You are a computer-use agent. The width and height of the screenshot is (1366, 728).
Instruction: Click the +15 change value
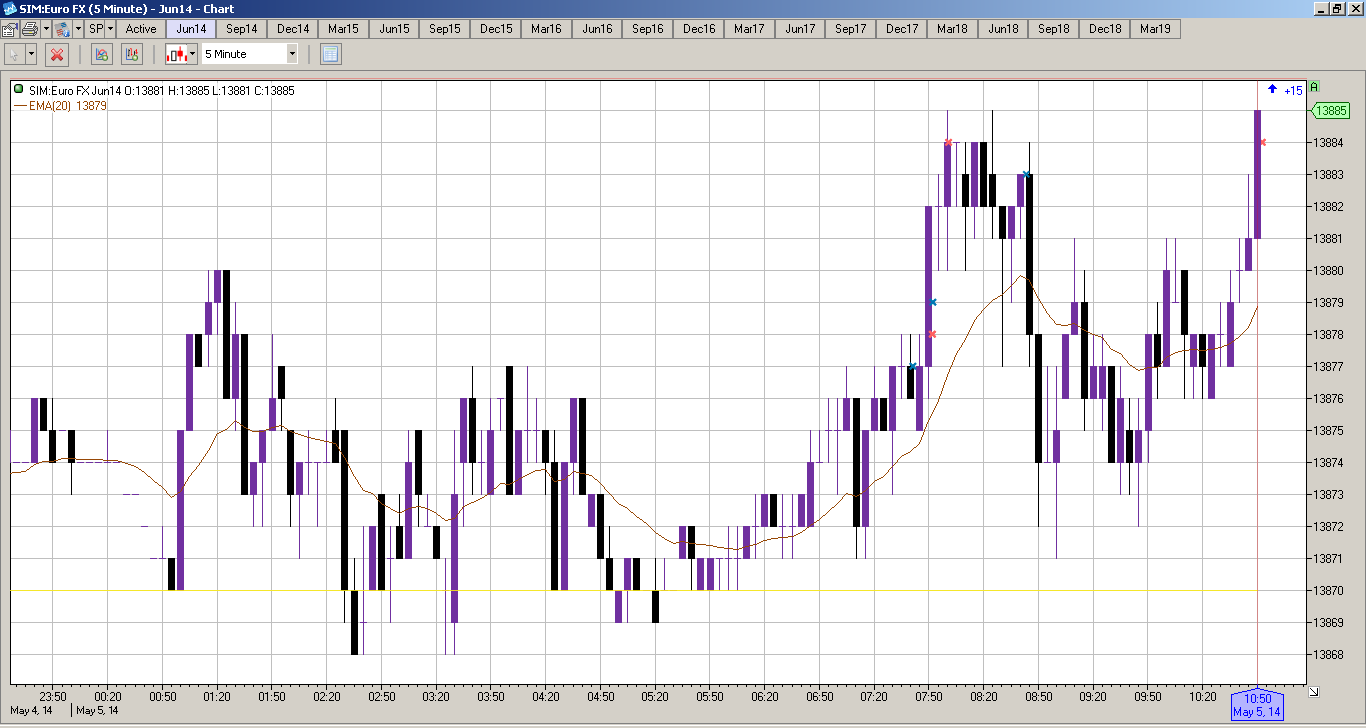pos(1293,90)
